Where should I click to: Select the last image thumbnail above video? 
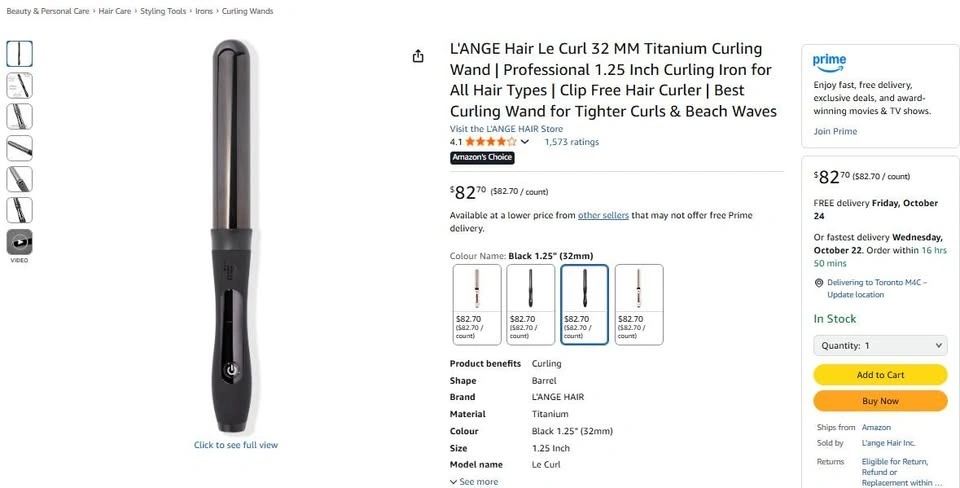[x=20, y=210]
